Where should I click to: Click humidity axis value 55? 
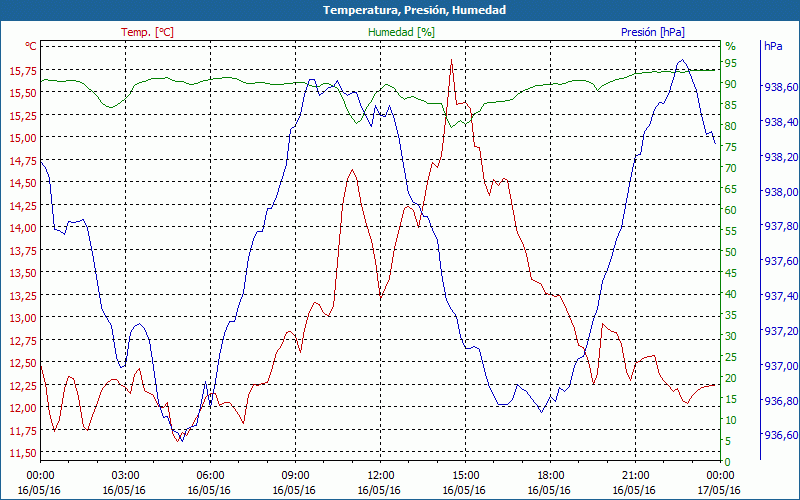point(731,231)
